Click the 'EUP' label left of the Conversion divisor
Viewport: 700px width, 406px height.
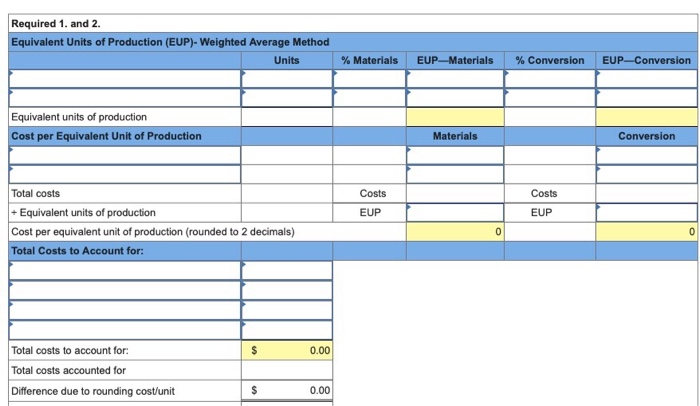[541, 213]
